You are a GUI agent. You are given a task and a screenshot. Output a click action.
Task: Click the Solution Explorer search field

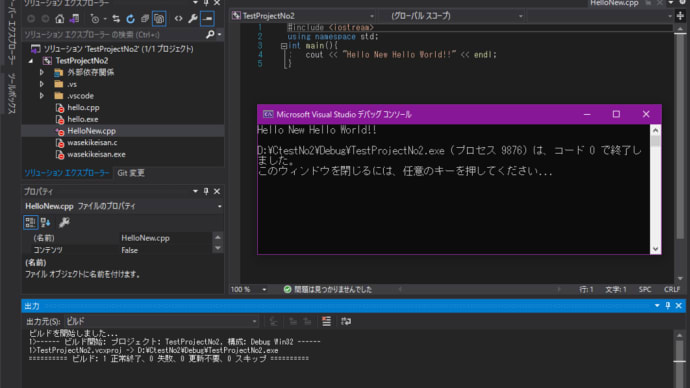(x=114, y=35)
